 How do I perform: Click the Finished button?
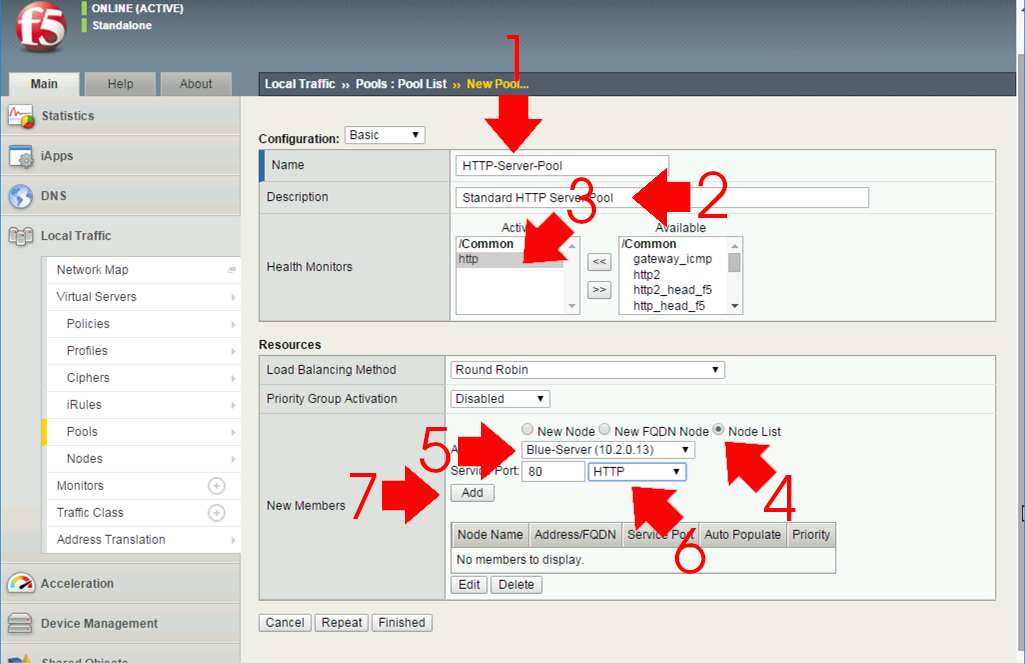pyautogui.click(x=401, y=622)
